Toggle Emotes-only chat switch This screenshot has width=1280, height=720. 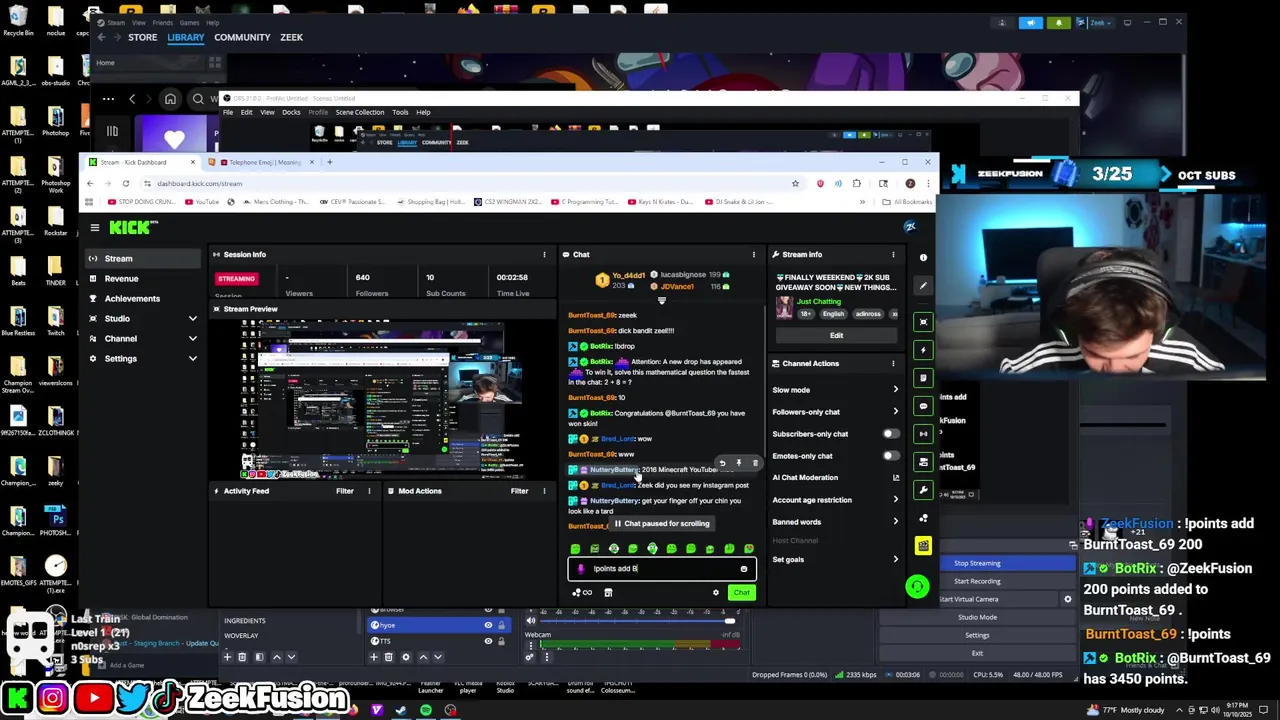click(890, 456)
